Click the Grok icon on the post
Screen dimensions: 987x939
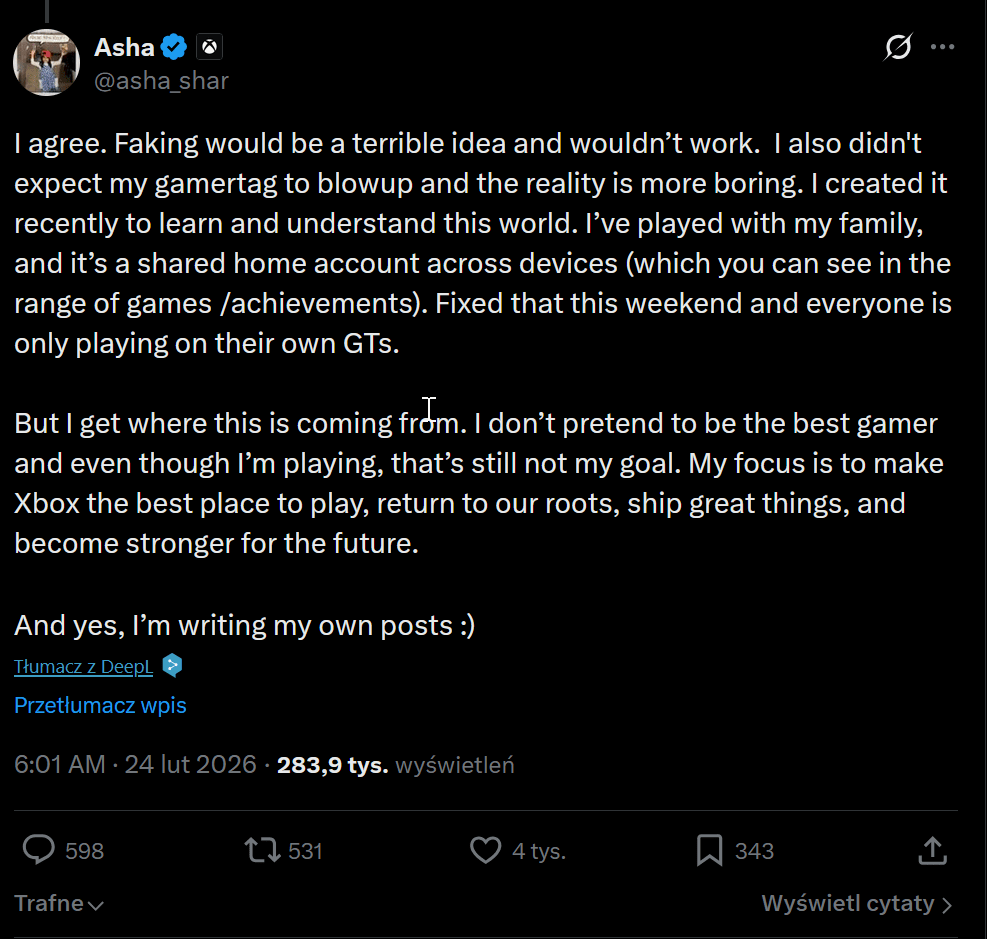(898, 47)
